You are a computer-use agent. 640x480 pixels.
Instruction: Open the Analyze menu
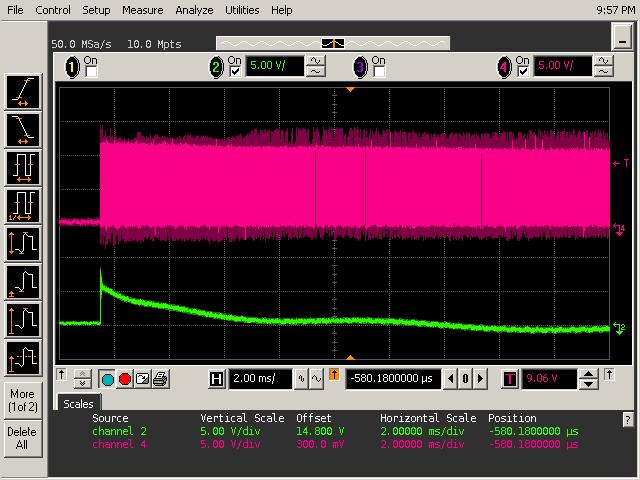194,10
